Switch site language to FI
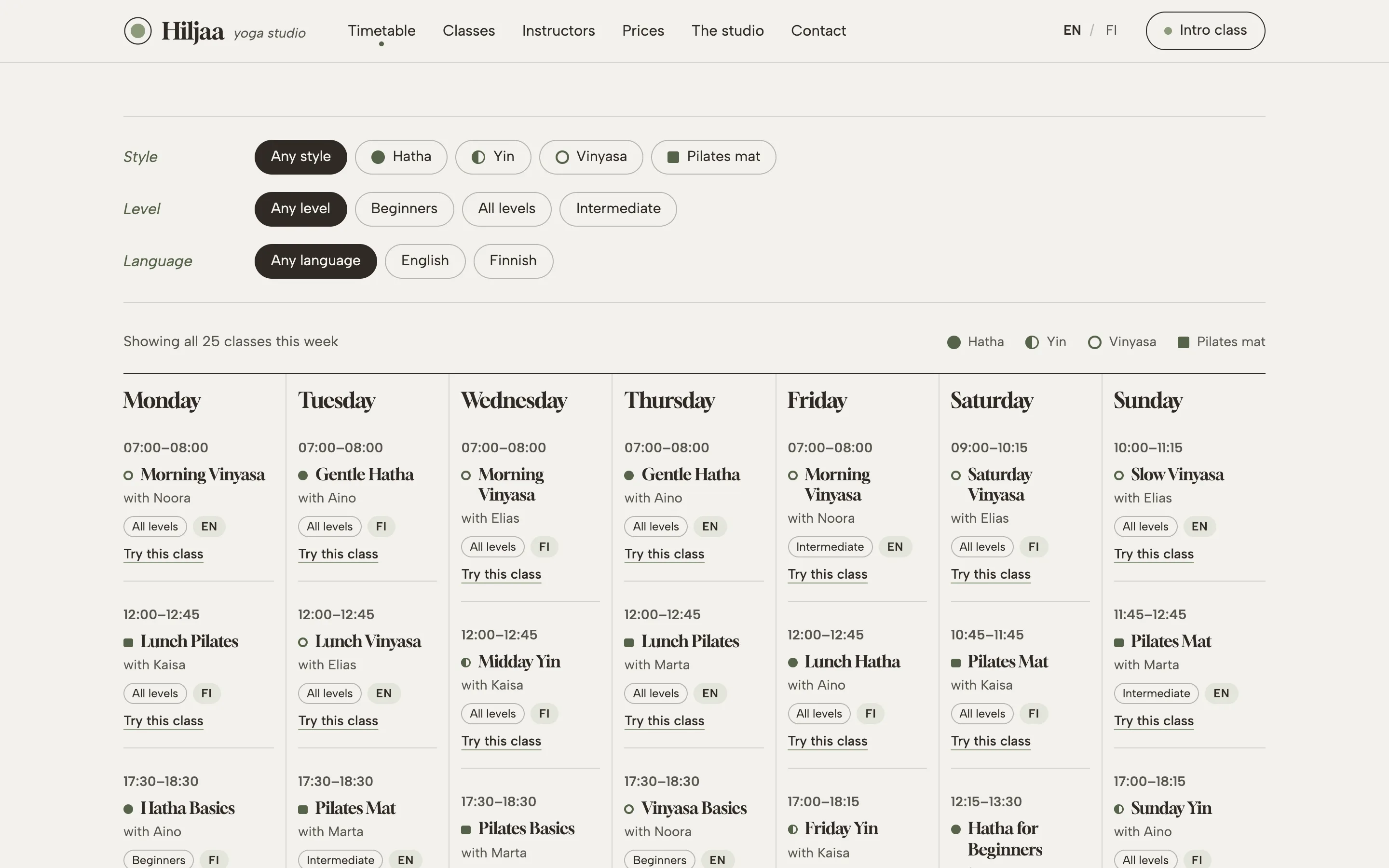 pos(1111,30)
